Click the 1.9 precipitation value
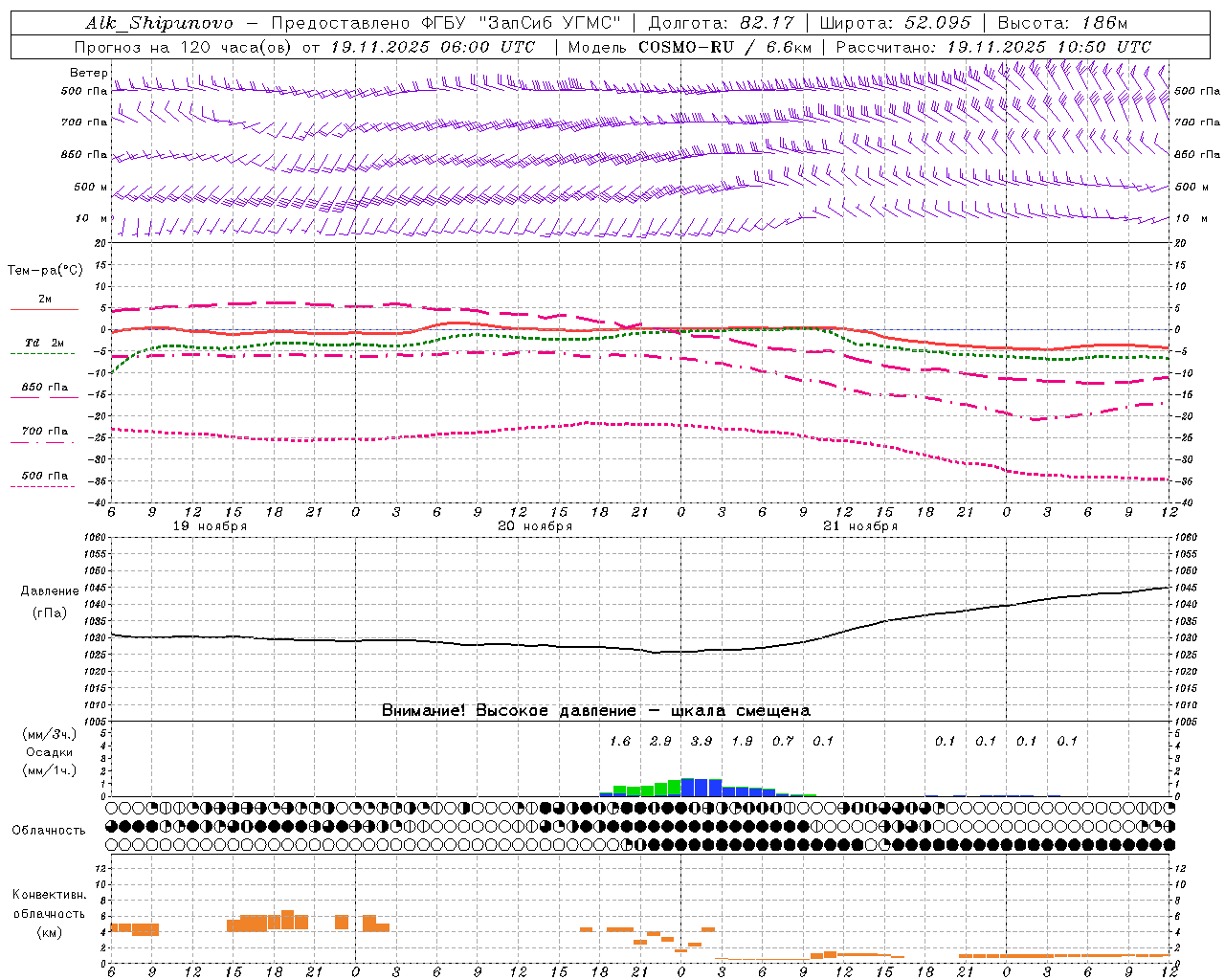The width and height of the screenshot is (1225, 980). [742, 741]
